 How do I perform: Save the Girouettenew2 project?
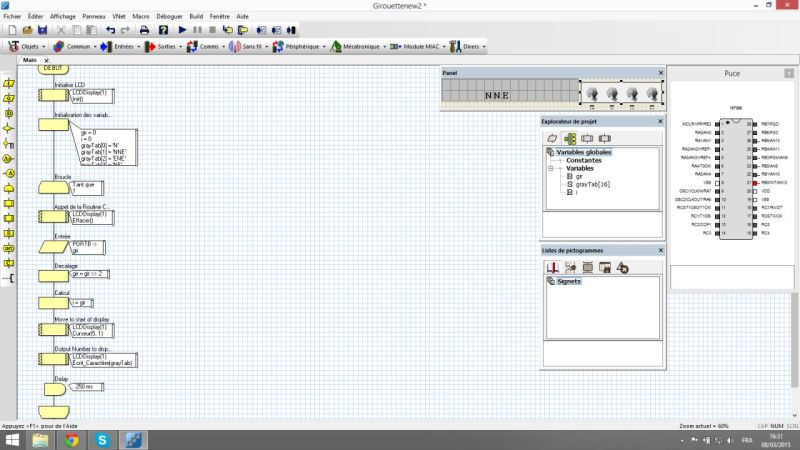pyautogui.click(x=43, y=31)
